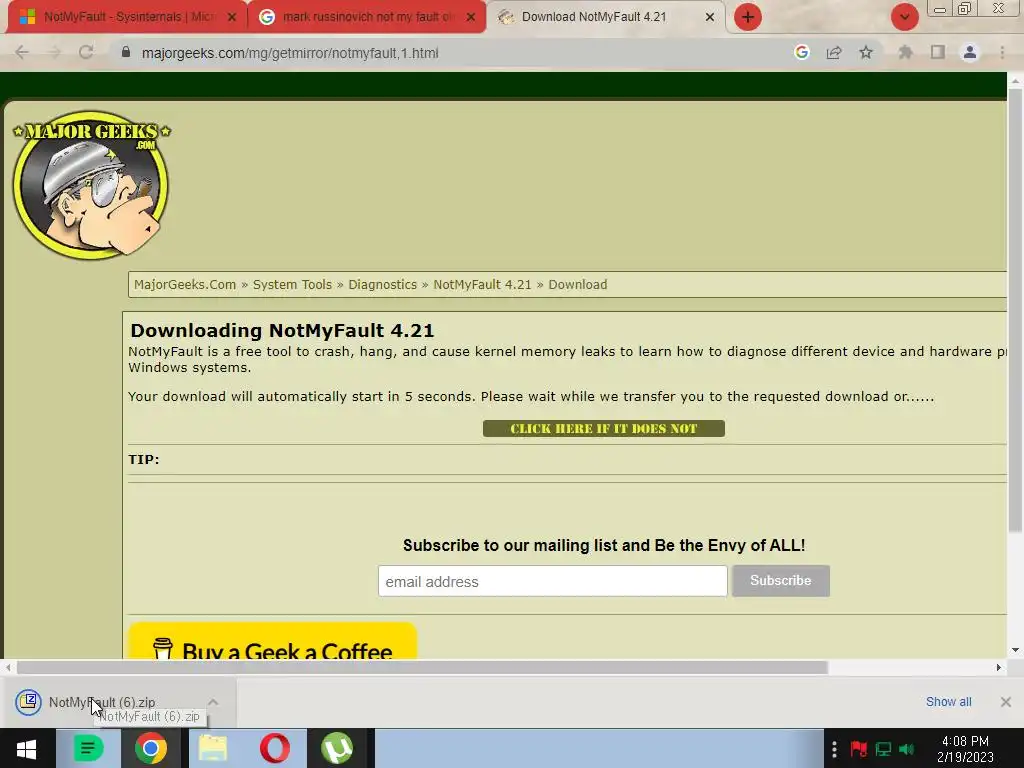Close the downloads bar
The height and width of the screenshot is (768, 1024).
pyautogui.click(x=1006, y=702)
